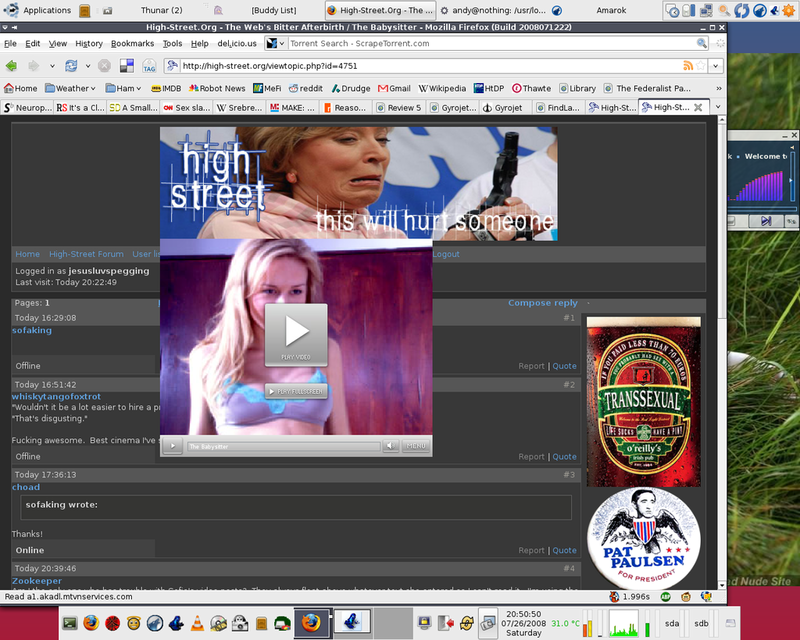This screenshot has height=640, width=800.
Task: Click the TAG this page icon
Action: coord(149,66)
